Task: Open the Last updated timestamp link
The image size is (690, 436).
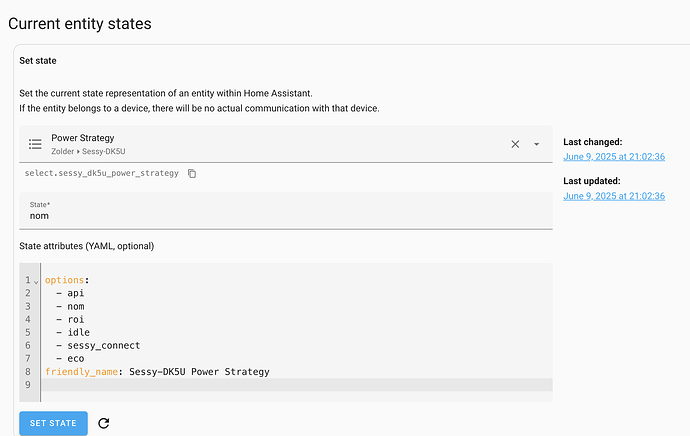Action: (614, 196)
